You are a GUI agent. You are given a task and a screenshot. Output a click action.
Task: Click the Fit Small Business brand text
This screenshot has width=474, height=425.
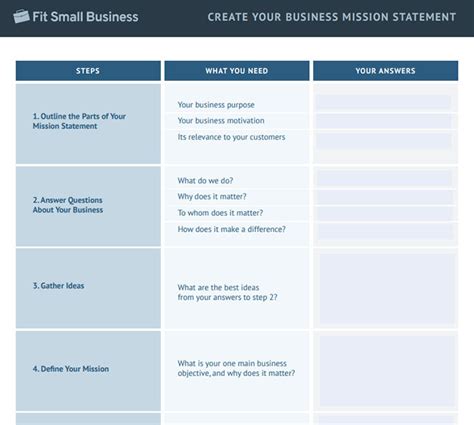tap(85, 17)
